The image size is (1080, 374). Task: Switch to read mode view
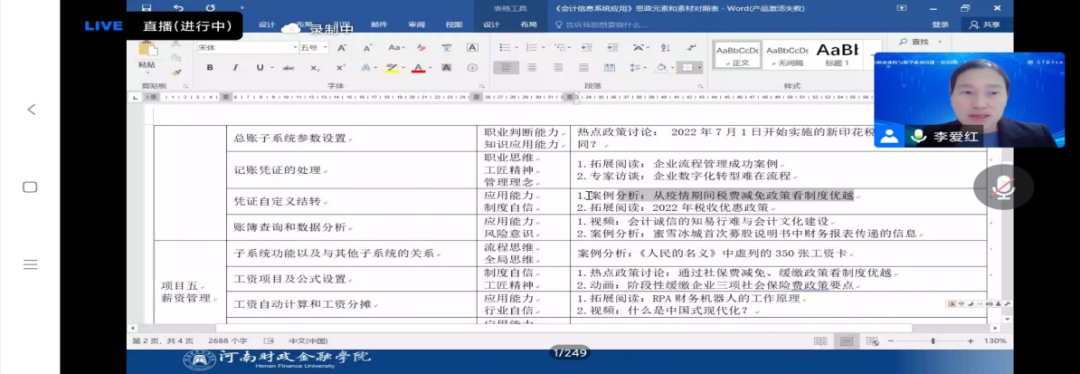(x=820, y=341)
